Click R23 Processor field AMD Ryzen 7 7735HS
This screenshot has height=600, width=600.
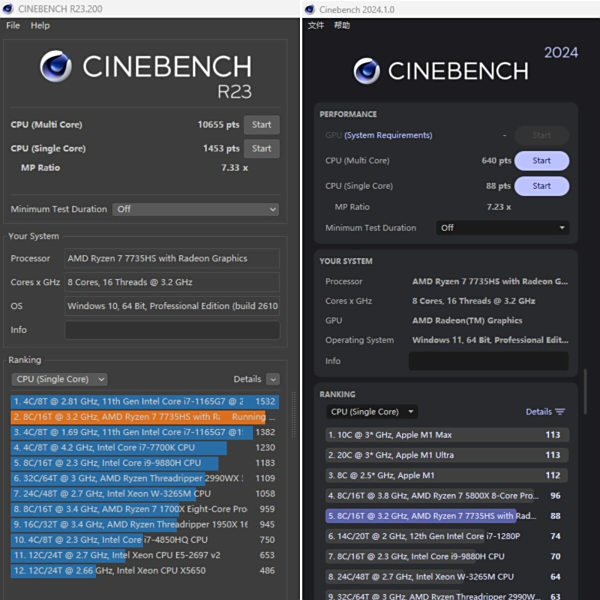(172, 259)
